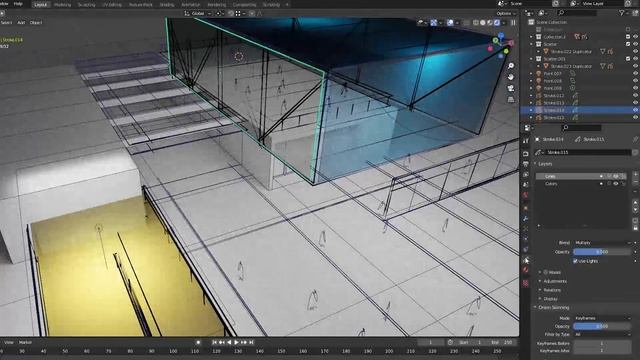Screen dimensions: 640x360
Task: Click the pin icon in properties header
Action: (635, 139)
